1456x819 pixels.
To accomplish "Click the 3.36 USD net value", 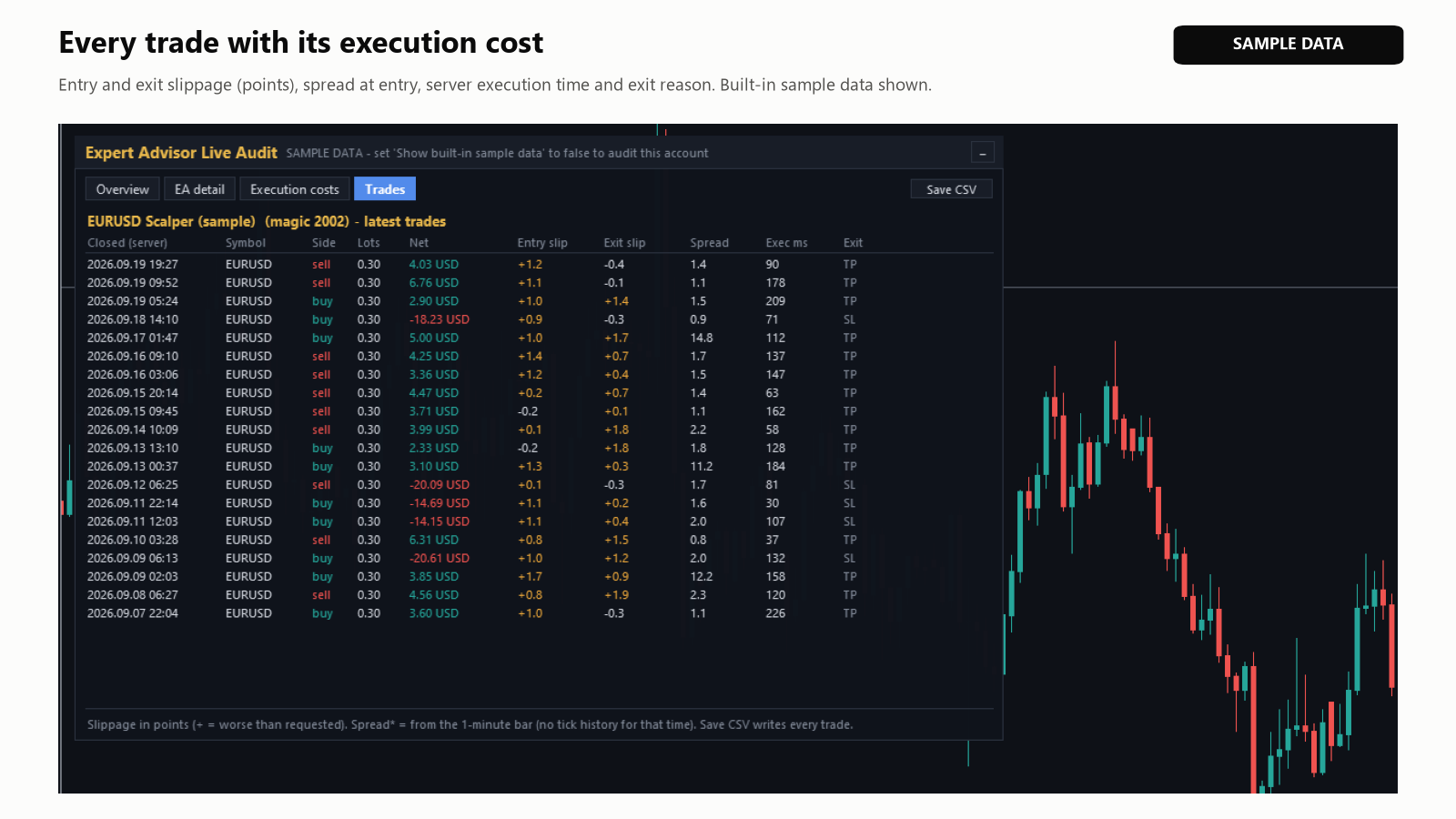I will (x=433, y=375).
